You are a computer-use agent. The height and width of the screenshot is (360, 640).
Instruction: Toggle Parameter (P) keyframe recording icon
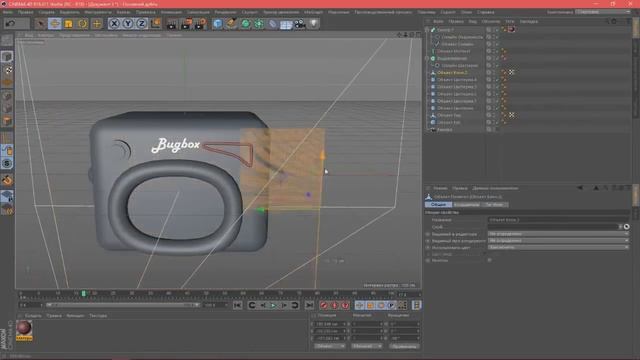tap(391, 305)
